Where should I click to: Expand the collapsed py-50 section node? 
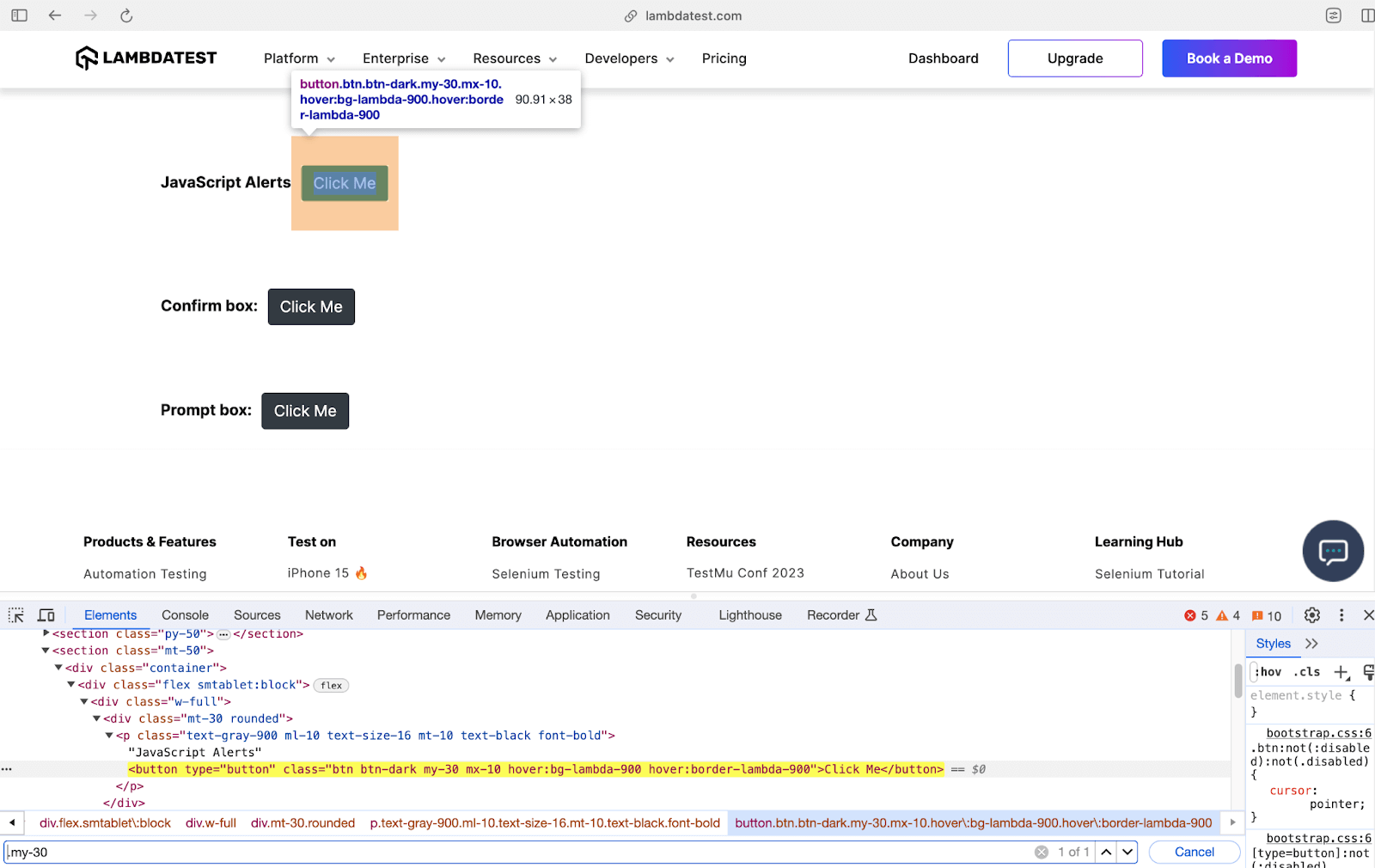[x=44, y=633]
